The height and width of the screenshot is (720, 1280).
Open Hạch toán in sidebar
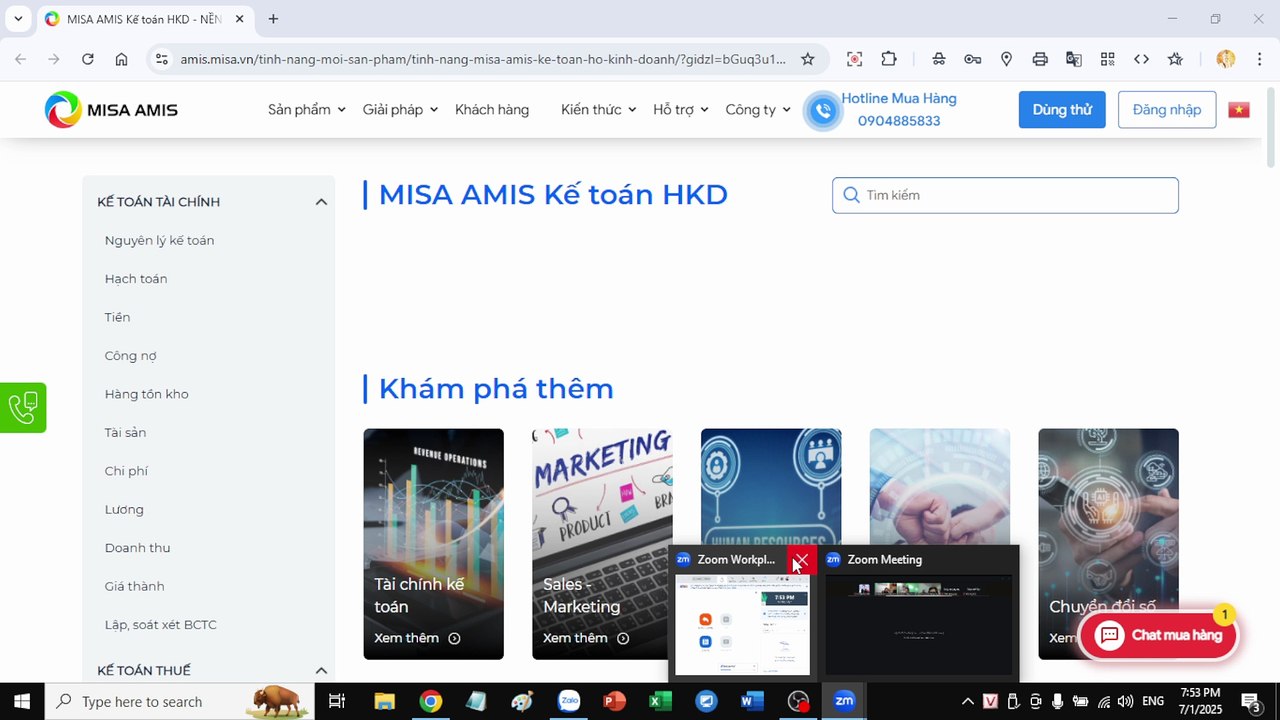[136, 279]
